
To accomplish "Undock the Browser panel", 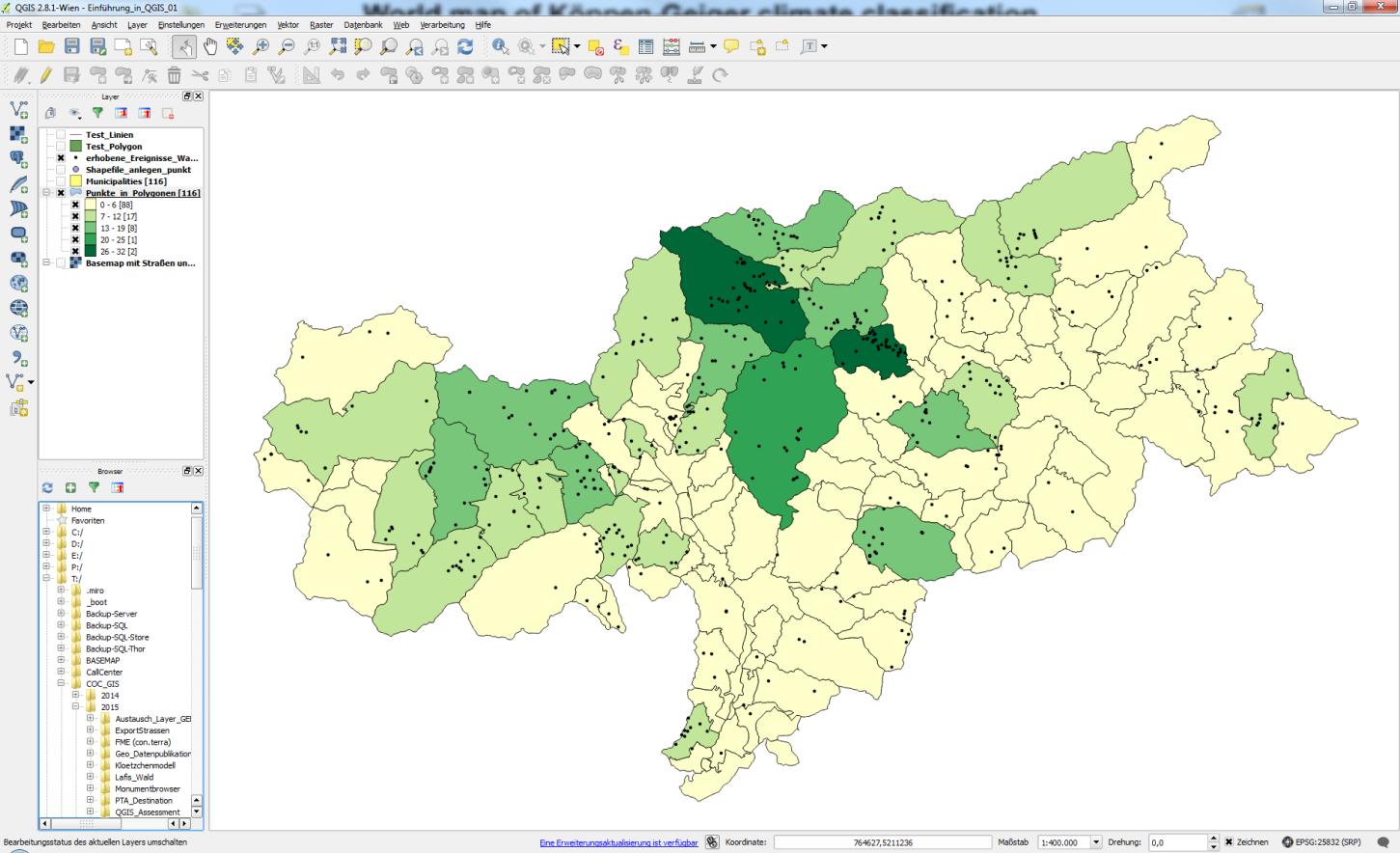I will (x=187, y=471).
